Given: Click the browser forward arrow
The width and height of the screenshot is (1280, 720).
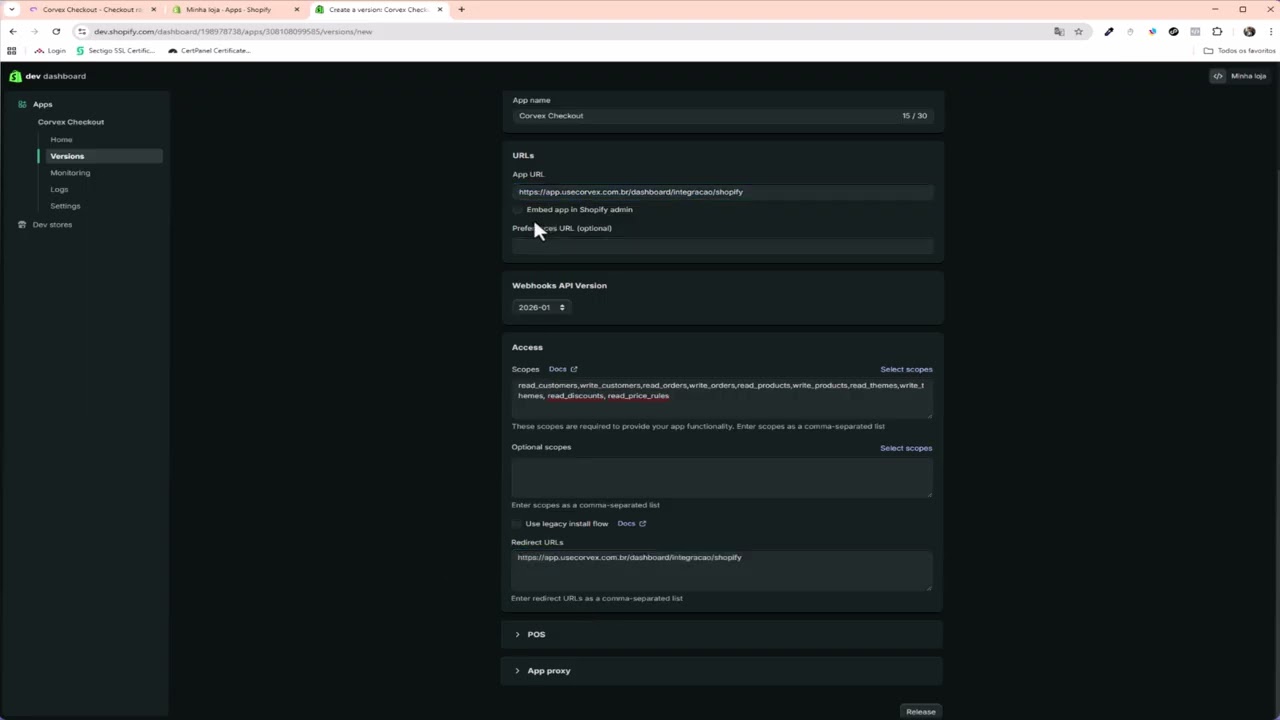Looking at the screenshot, I should click(34, 31).
